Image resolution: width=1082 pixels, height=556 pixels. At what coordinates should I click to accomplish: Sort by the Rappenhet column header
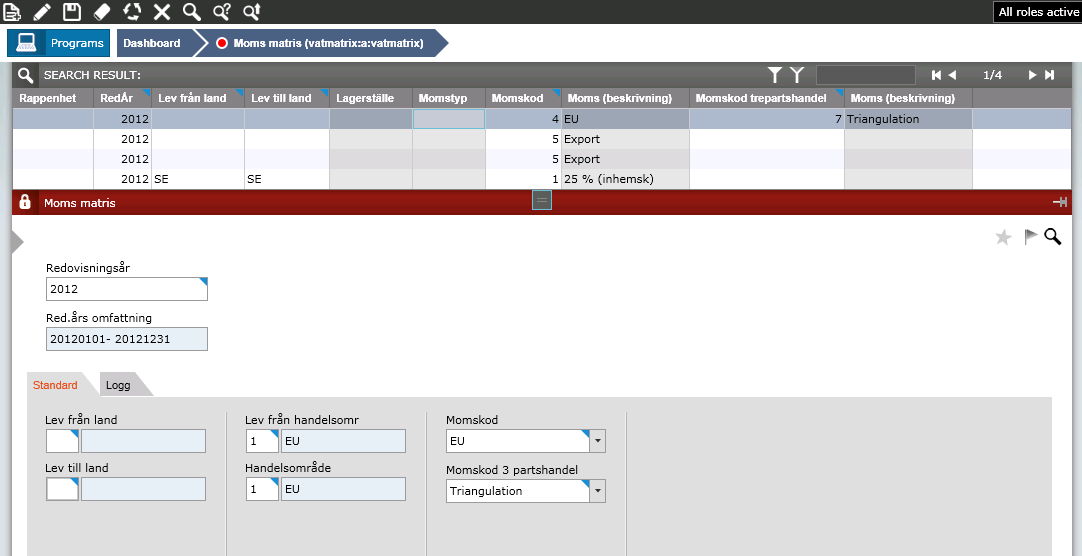click(x=53, y=98)
